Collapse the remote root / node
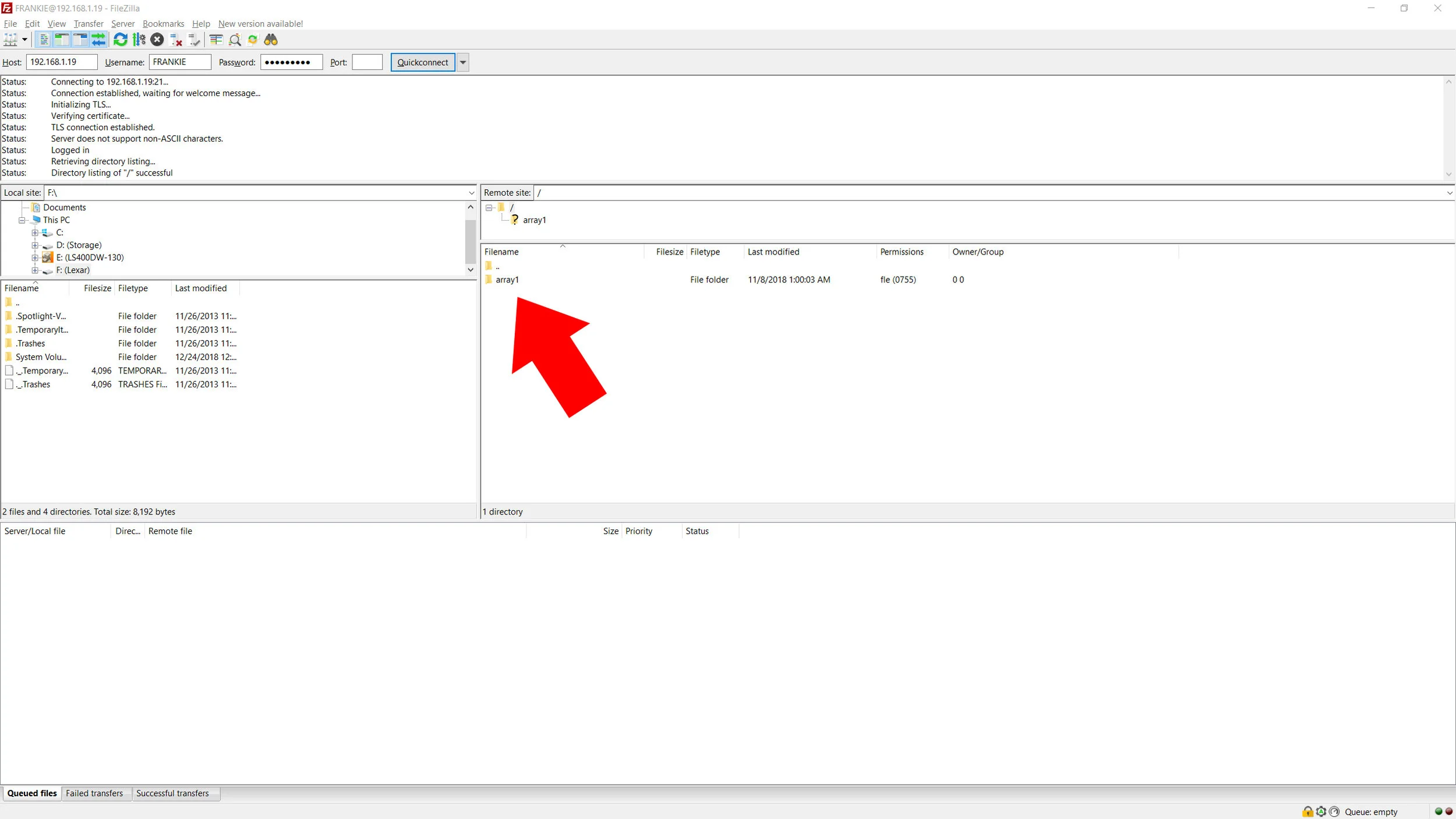Image resolution: width=1456 pixels, height=819 pixels. tap(489, 207)
